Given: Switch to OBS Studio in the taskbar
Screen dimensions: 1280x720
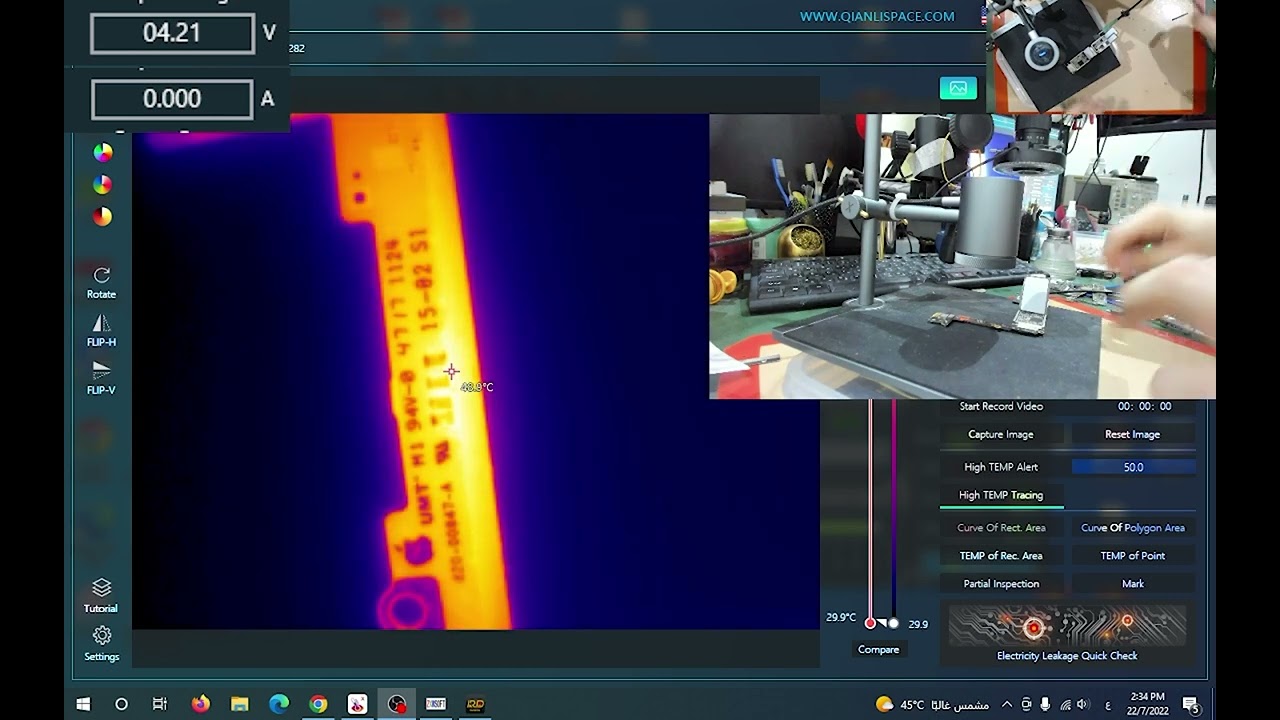Looking at the screenshot, I should 397,704.
